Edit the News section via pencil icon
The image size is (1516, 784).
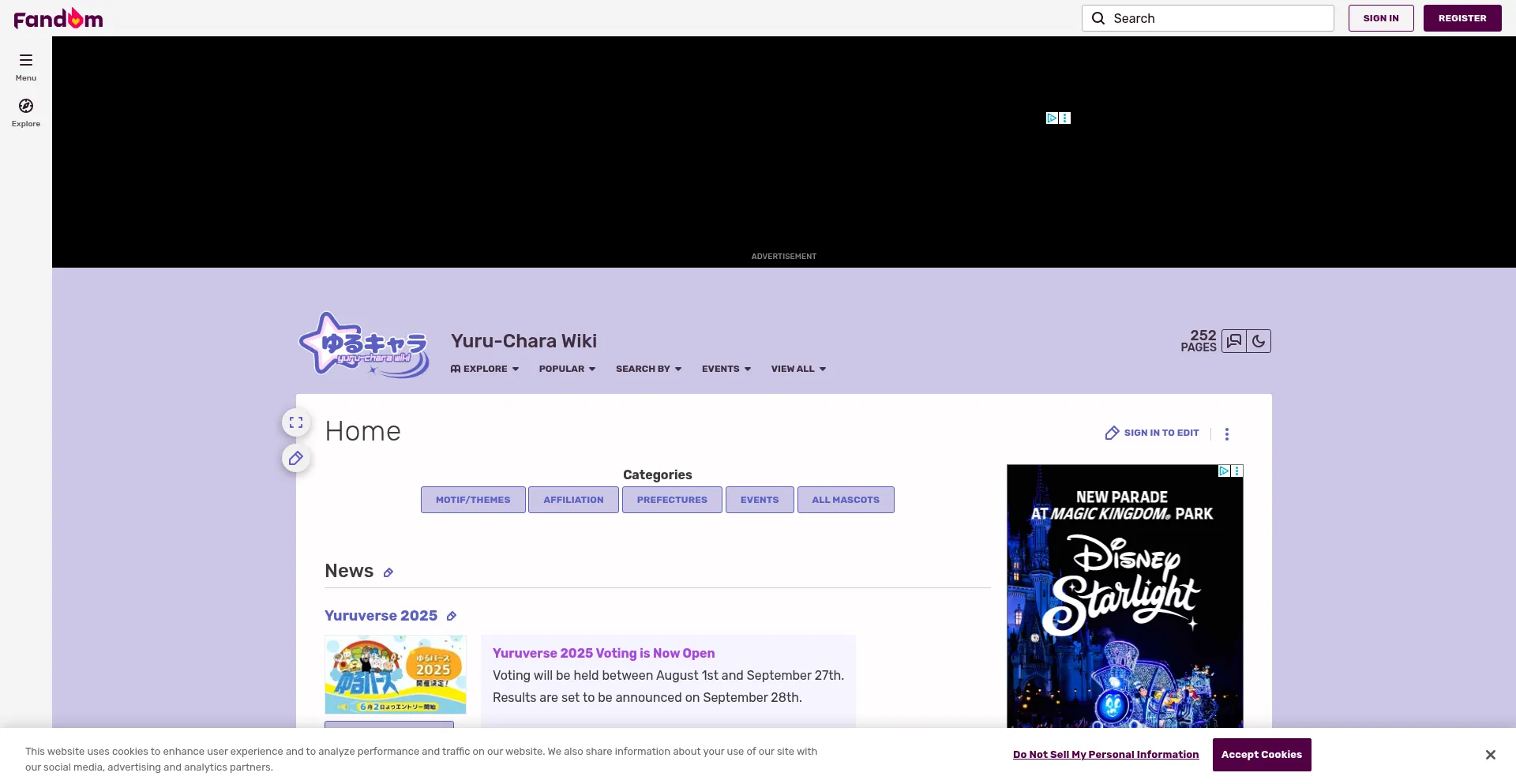pos(388,573)
